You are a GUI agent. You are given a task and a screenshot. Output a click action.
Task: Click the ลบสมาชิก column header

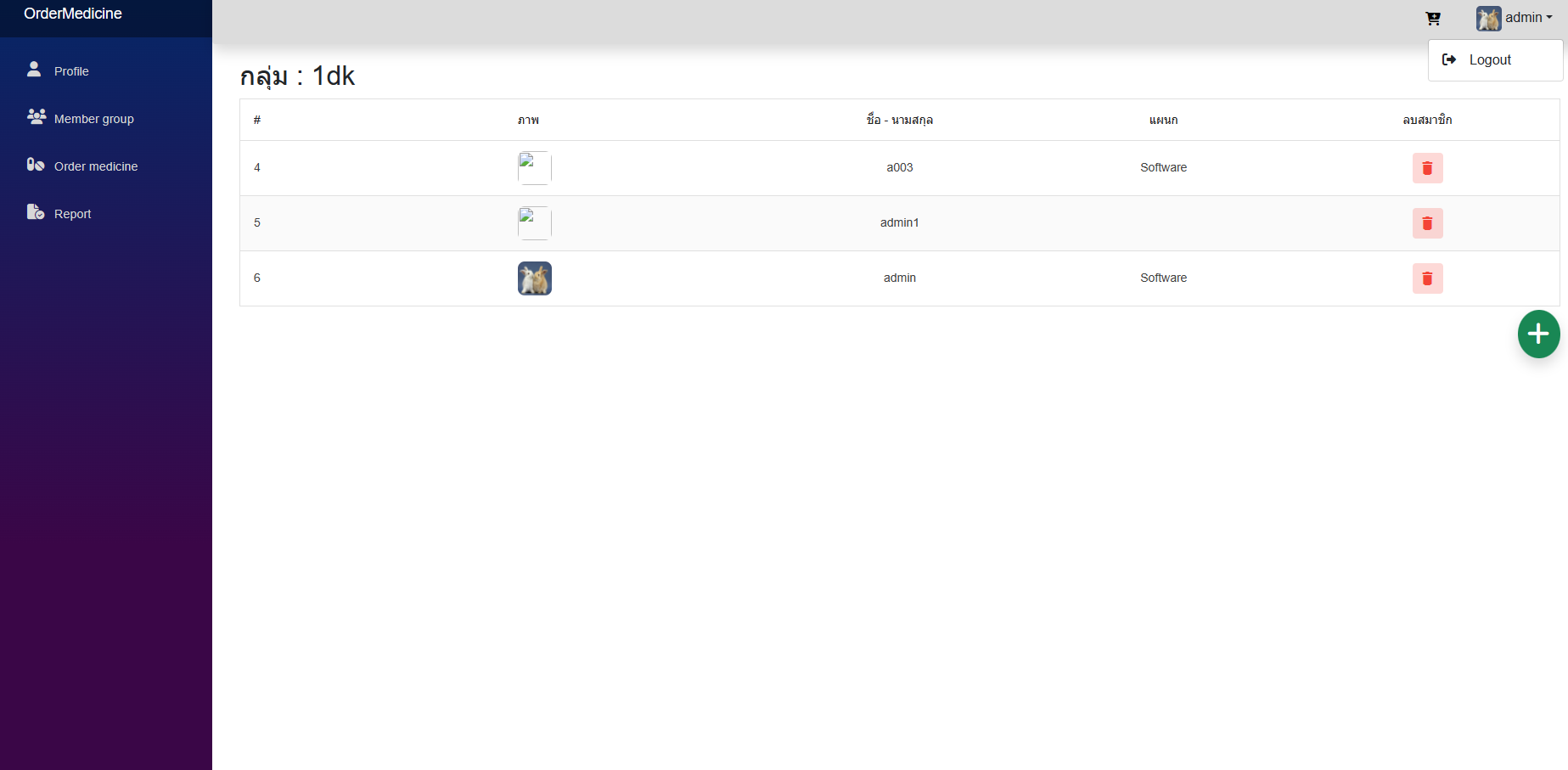(1427, 120)
